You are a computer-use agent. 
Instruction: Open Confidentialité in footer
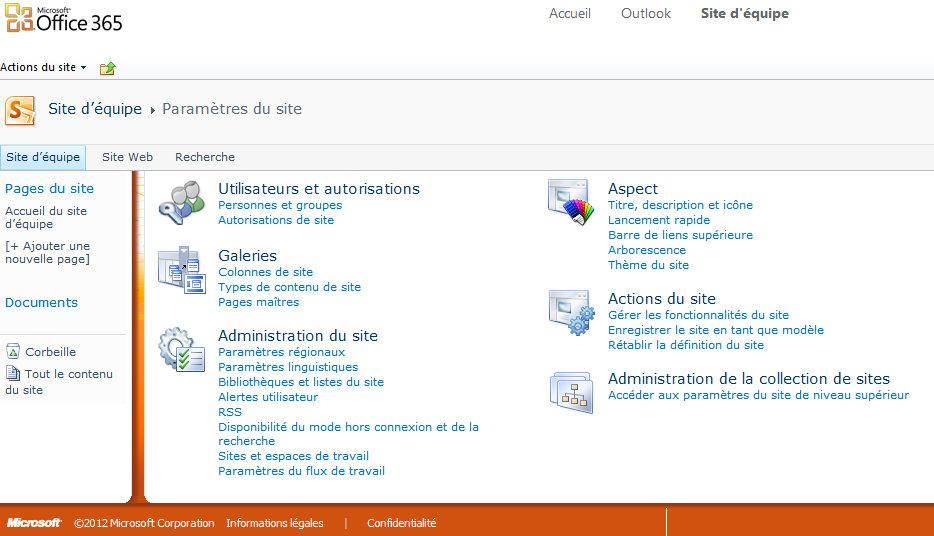(401, 523)
